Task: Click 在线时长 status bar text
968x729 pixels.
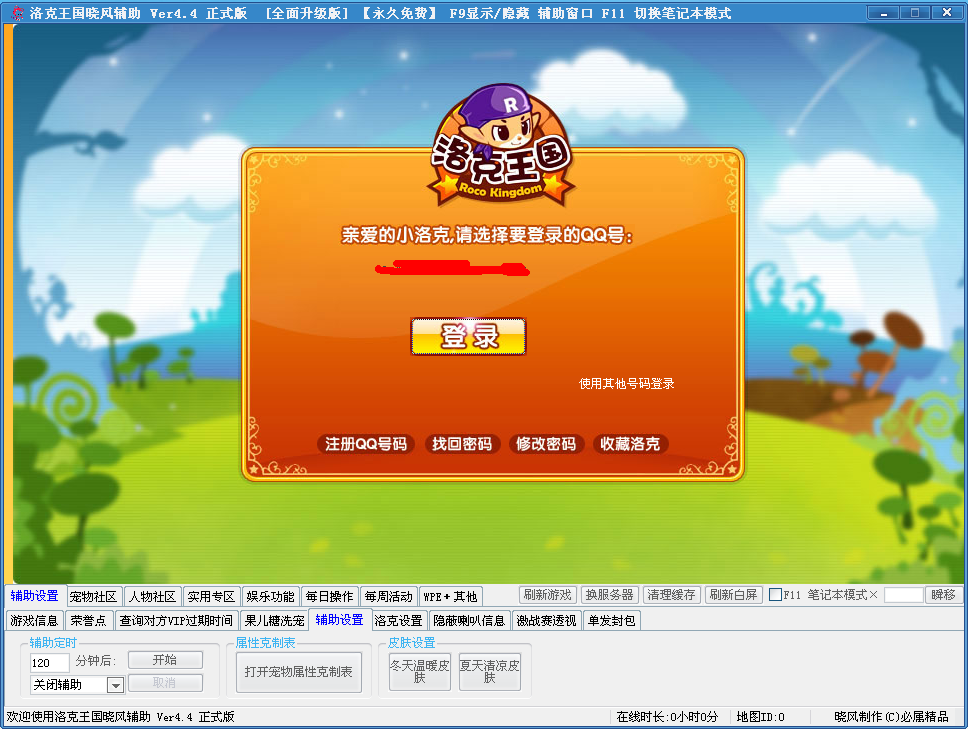Action: click(667, 717)
